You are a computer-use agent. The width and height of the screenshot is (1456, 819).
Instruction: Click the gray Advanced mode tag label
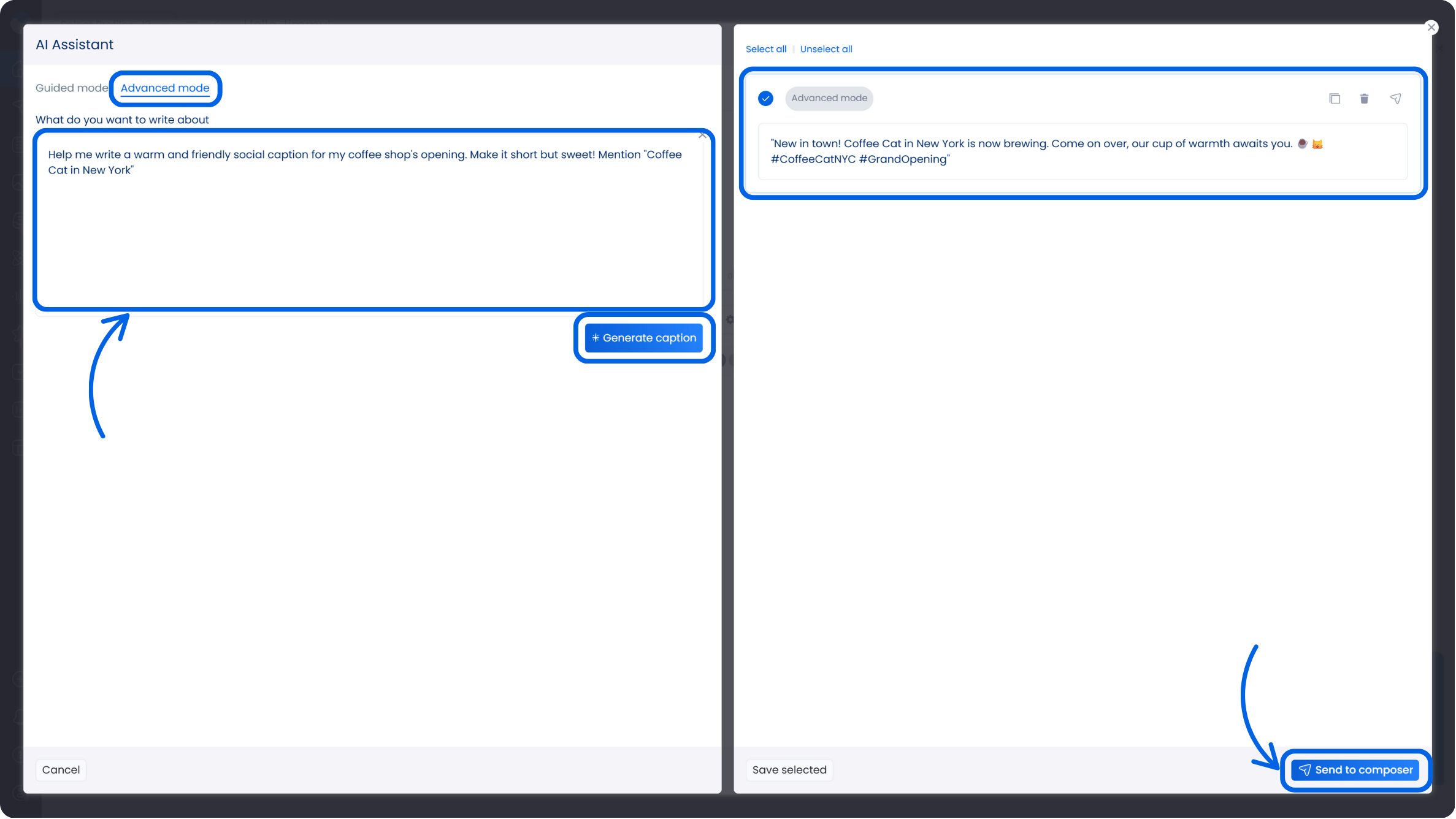pyautogui.click(x=829, y=99)
